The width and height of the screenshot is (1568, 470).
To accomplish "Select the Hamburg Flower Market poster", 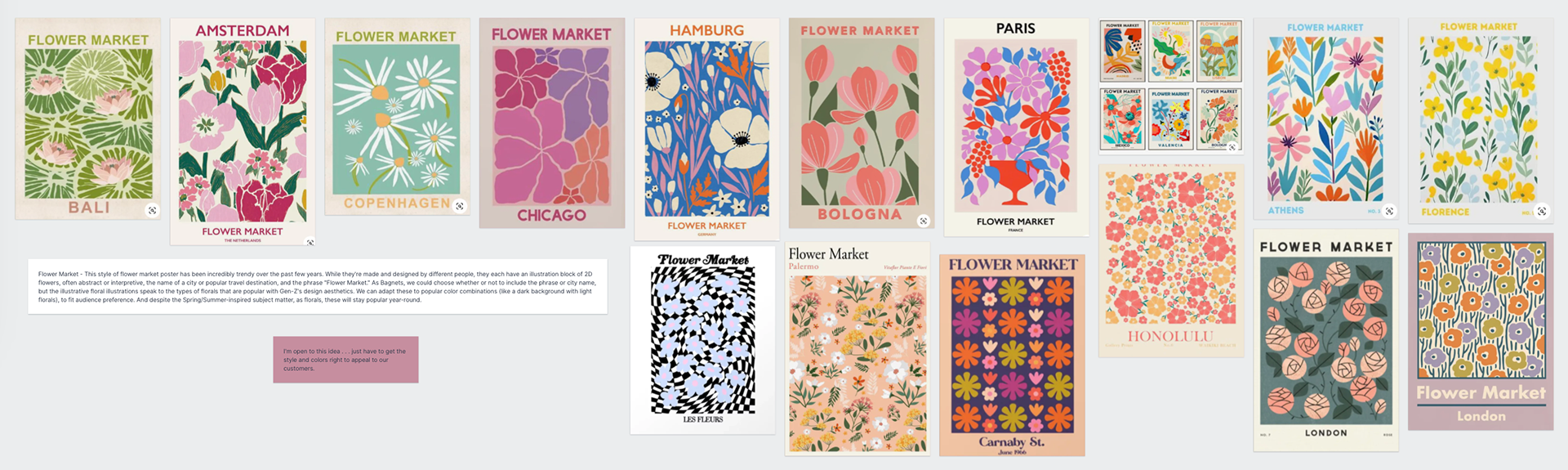I will pyautogui.click(x=706, y=129).
